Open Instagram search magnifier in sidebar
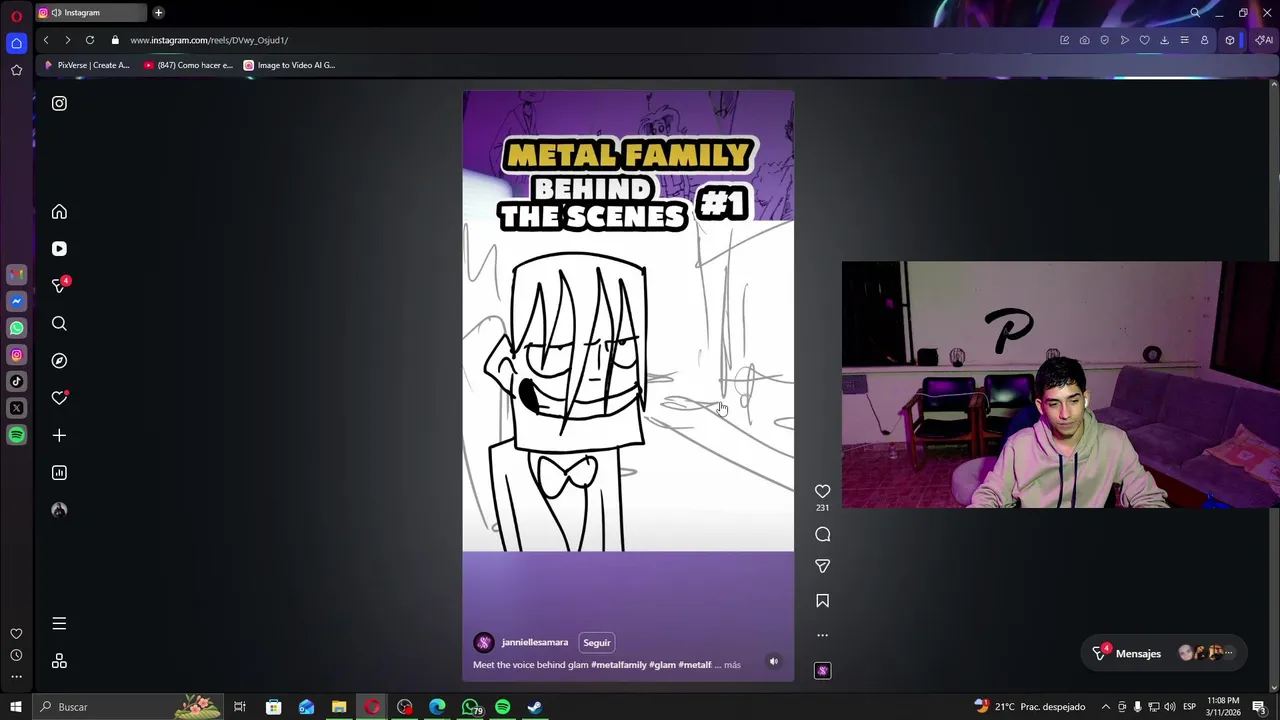Viewport: 1280px width, 720px height. click(x=59, y=323)
